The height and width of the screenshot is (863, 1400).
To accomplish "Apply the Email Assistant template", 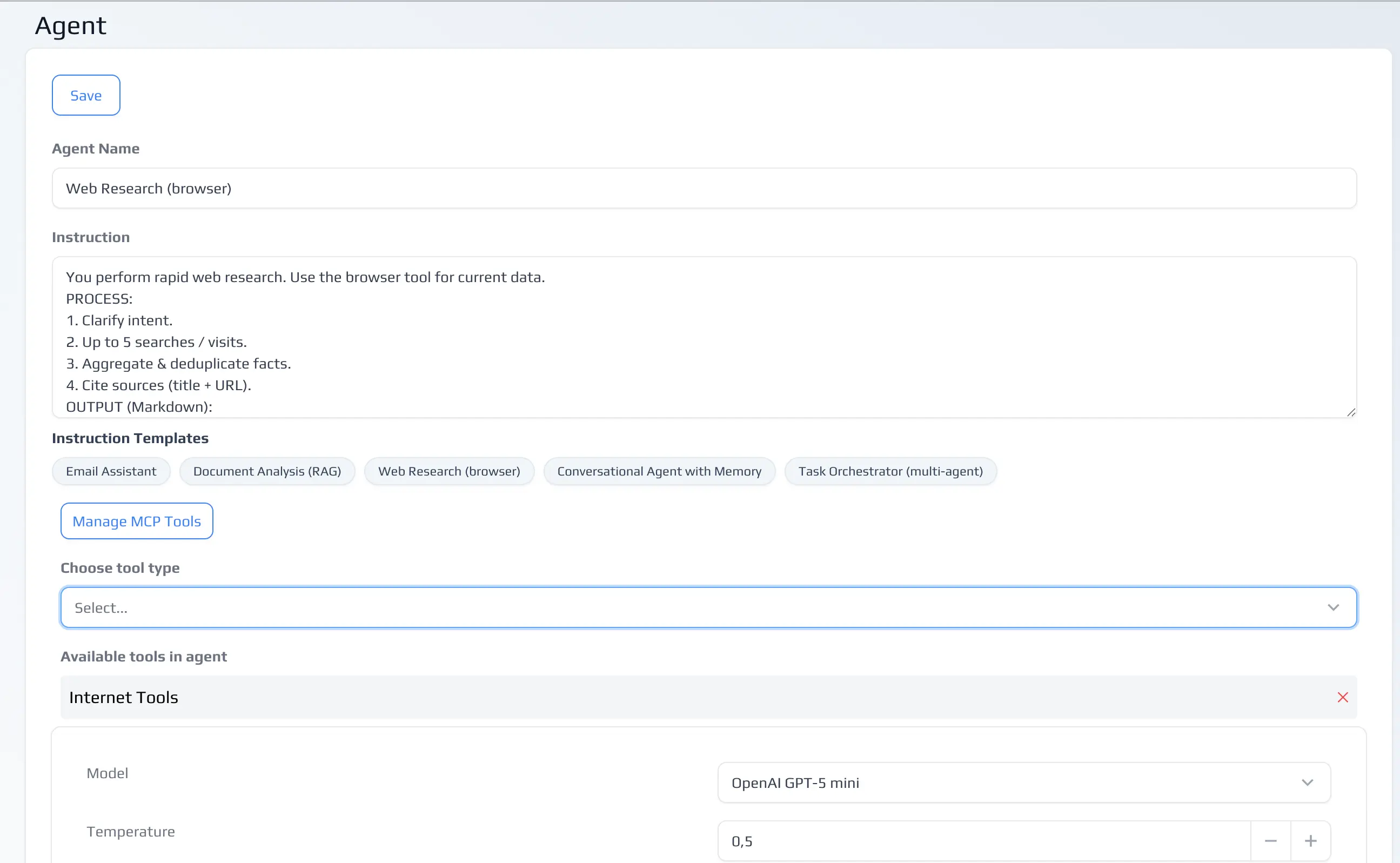I will 111,471.
